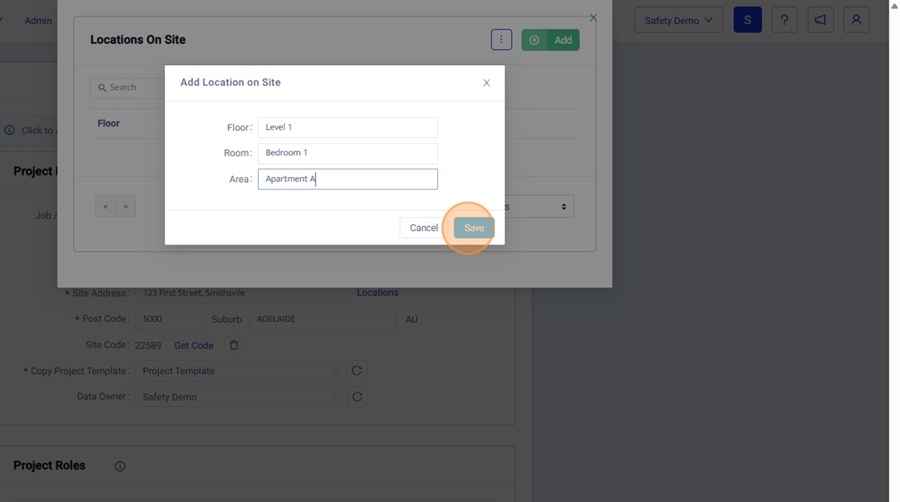900x502 pixels.
Task: Click the Area field with Apartment A
Action: [347, 179]
